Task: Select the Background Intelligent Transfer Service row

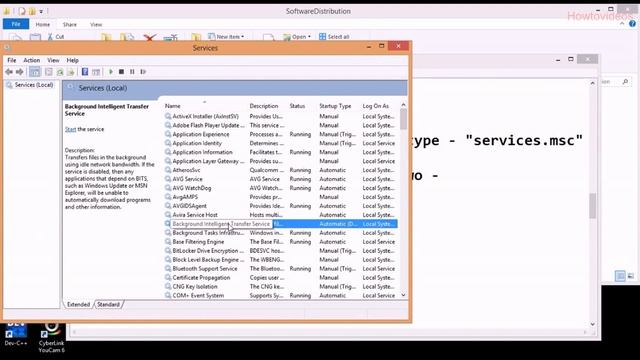Action: (280, 224)
